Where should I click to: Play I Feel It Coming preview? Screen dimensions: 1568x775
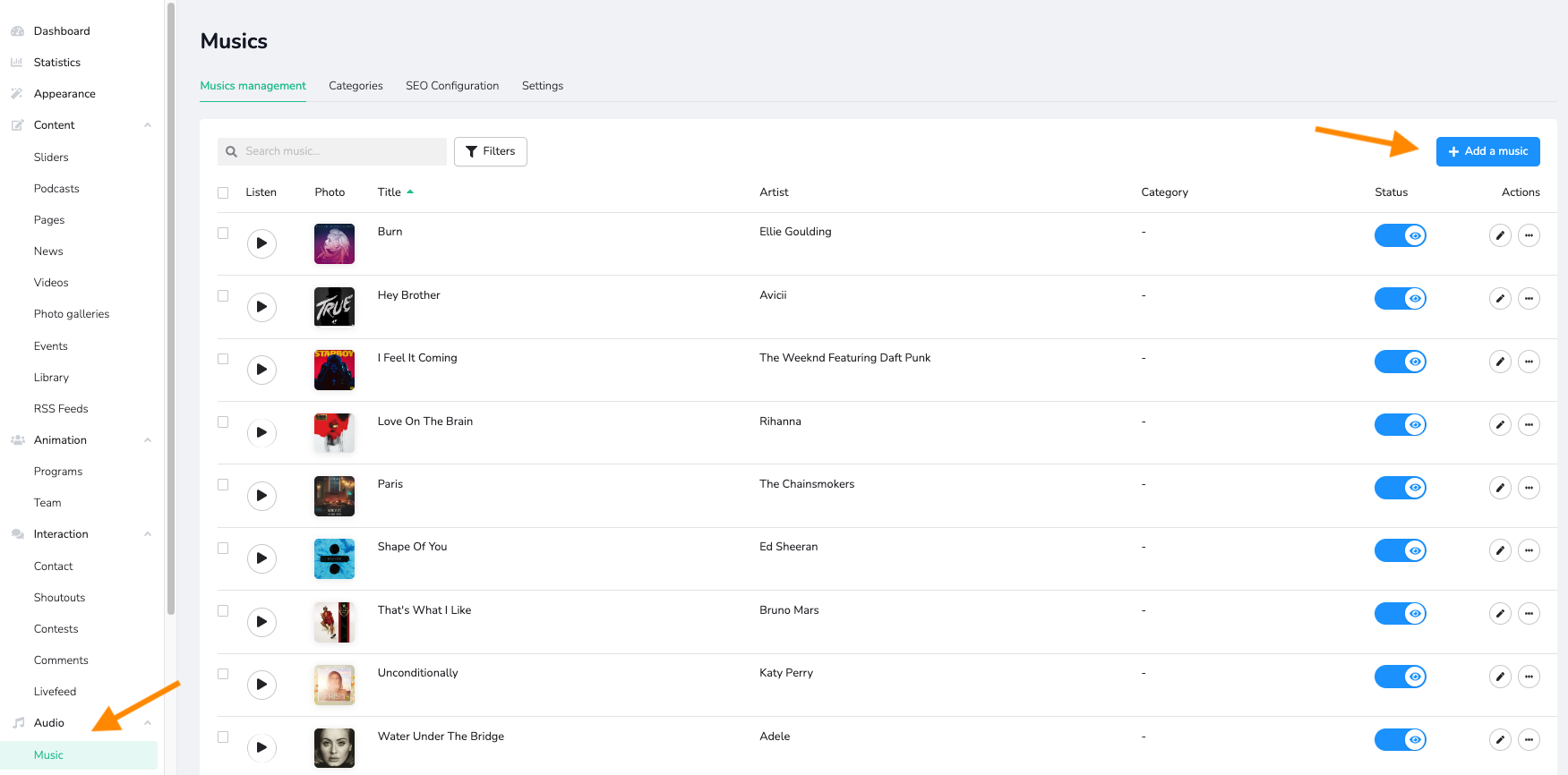(x=261, y=370)
